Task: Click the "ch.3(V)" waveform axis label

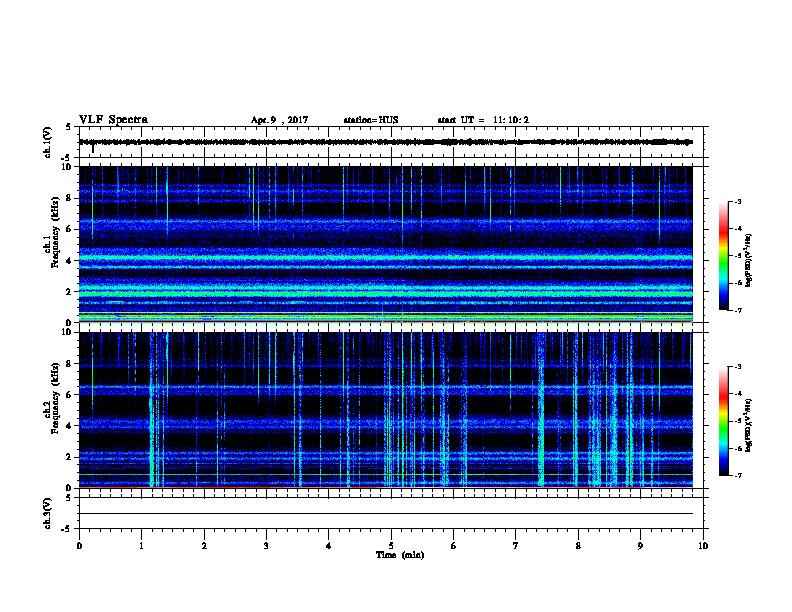Action: [x=48, y=513]
